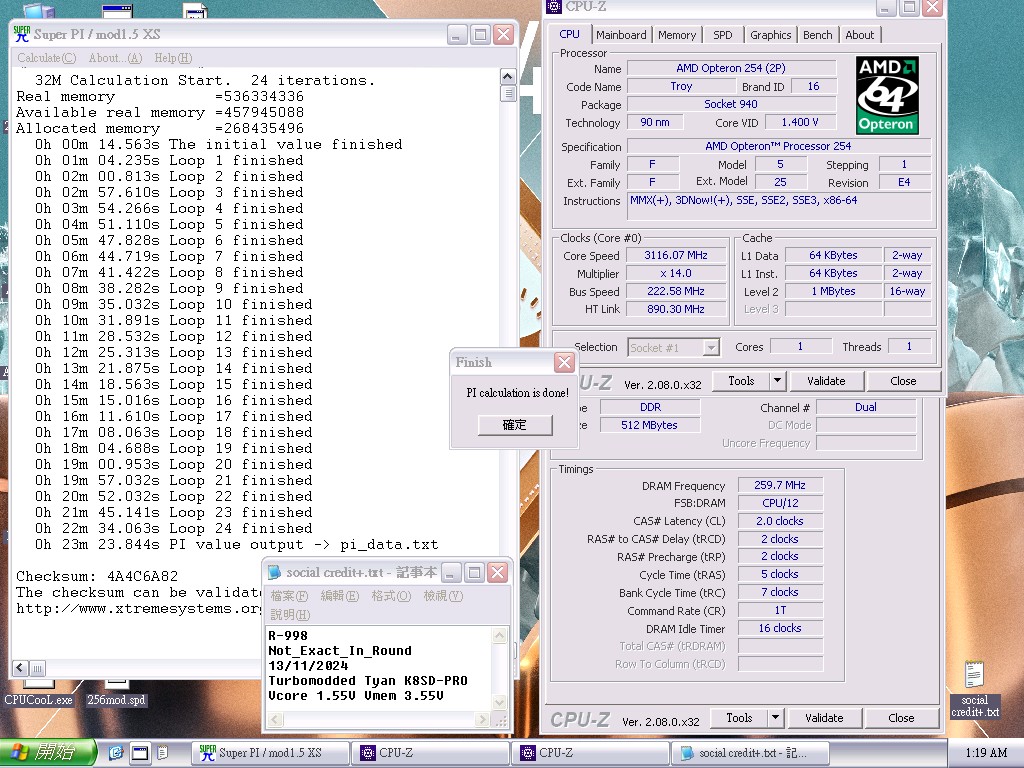
Task: Click the 1:19 AM taskbar clock
Action: [x=985, y=753]
